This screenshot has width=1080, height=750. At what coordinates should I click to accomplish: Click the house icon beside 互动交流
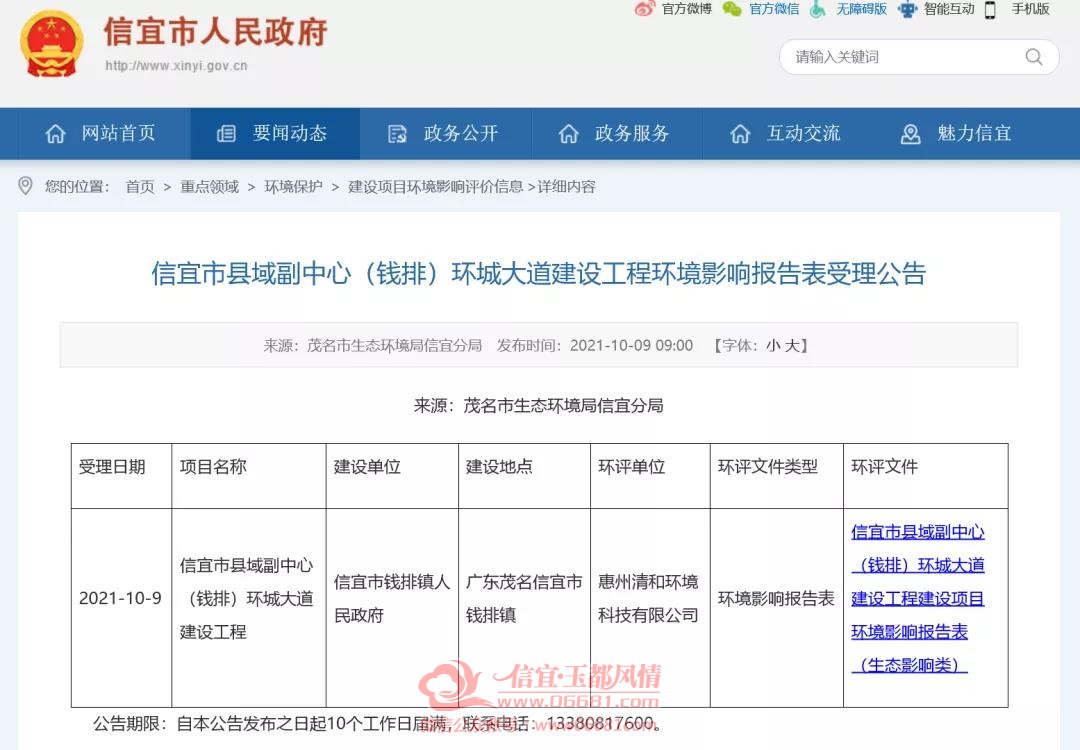pyautogui.click(x=740, y=134)
